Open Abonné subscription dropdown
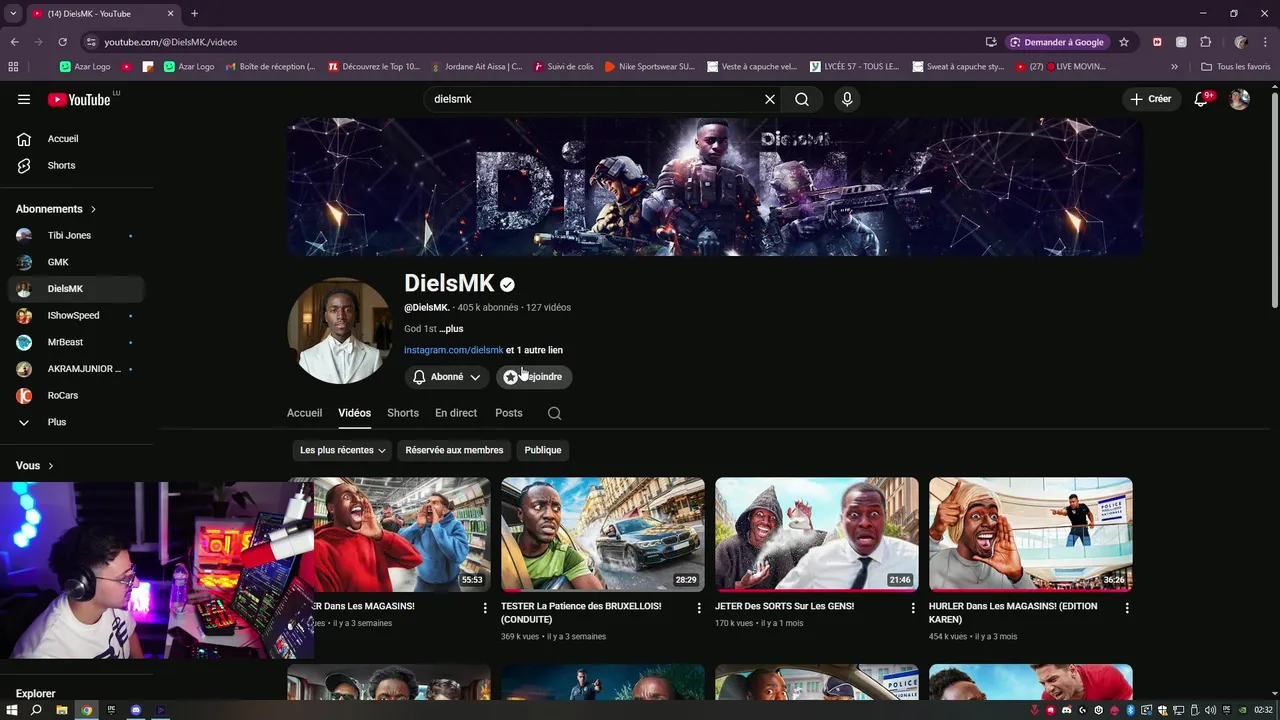 (x=446, y=377)
